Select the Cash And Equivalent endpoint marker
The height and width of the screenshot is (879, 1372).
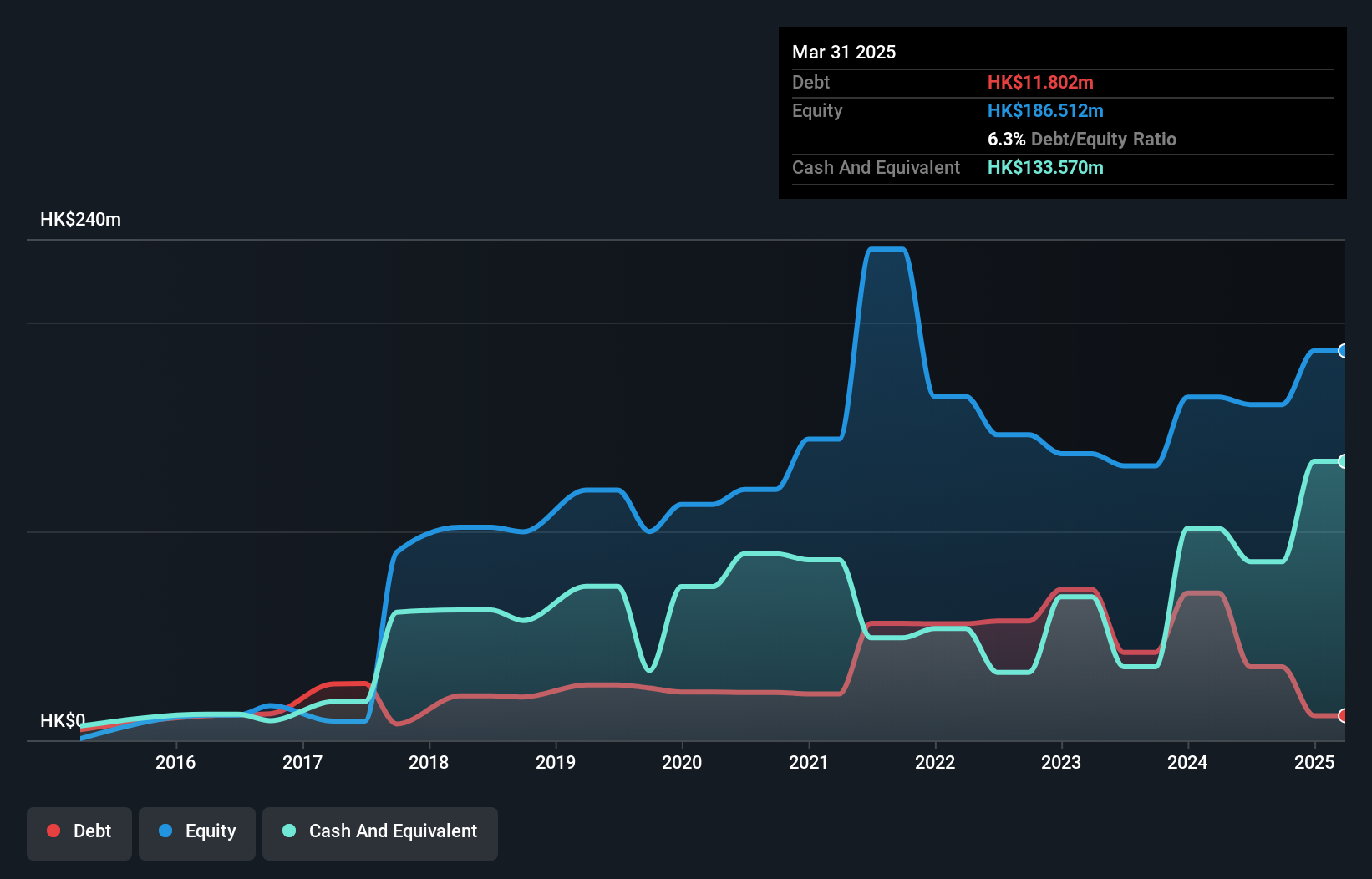tap(1343, 461)
